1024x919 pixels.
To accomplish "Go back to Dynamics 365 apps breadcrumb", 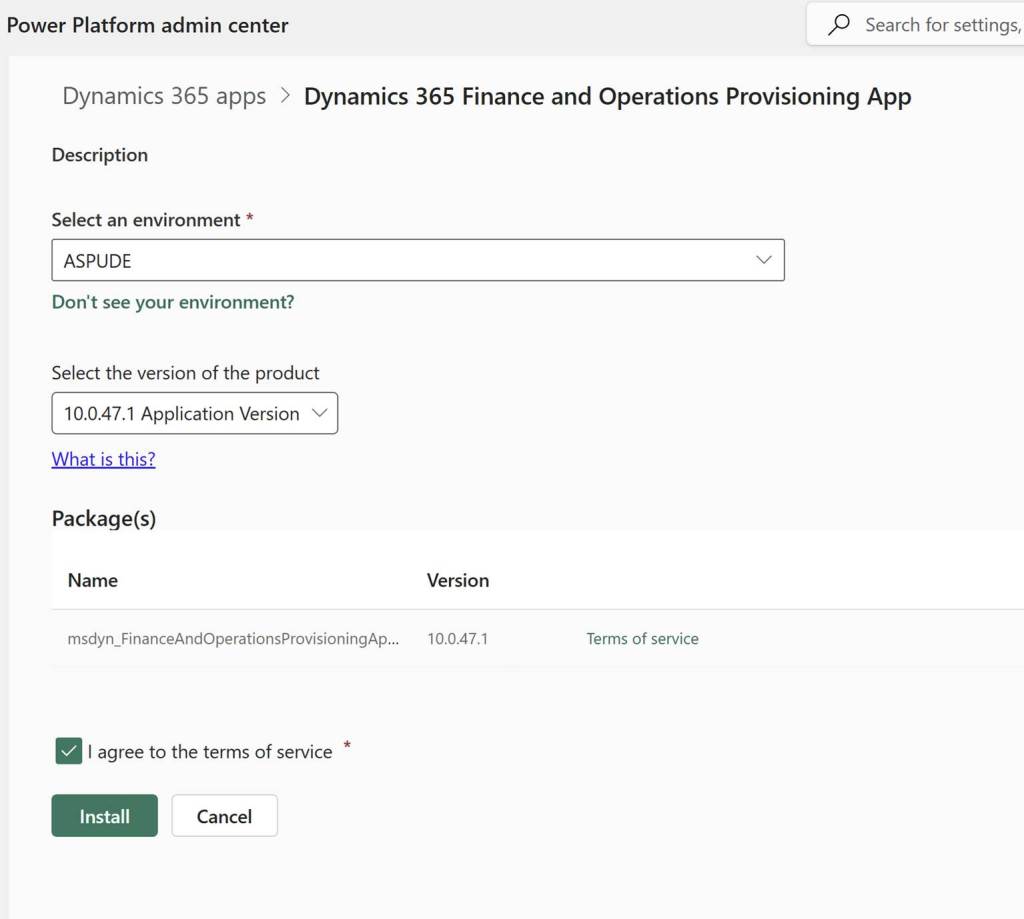I will (x=164, y=96).
